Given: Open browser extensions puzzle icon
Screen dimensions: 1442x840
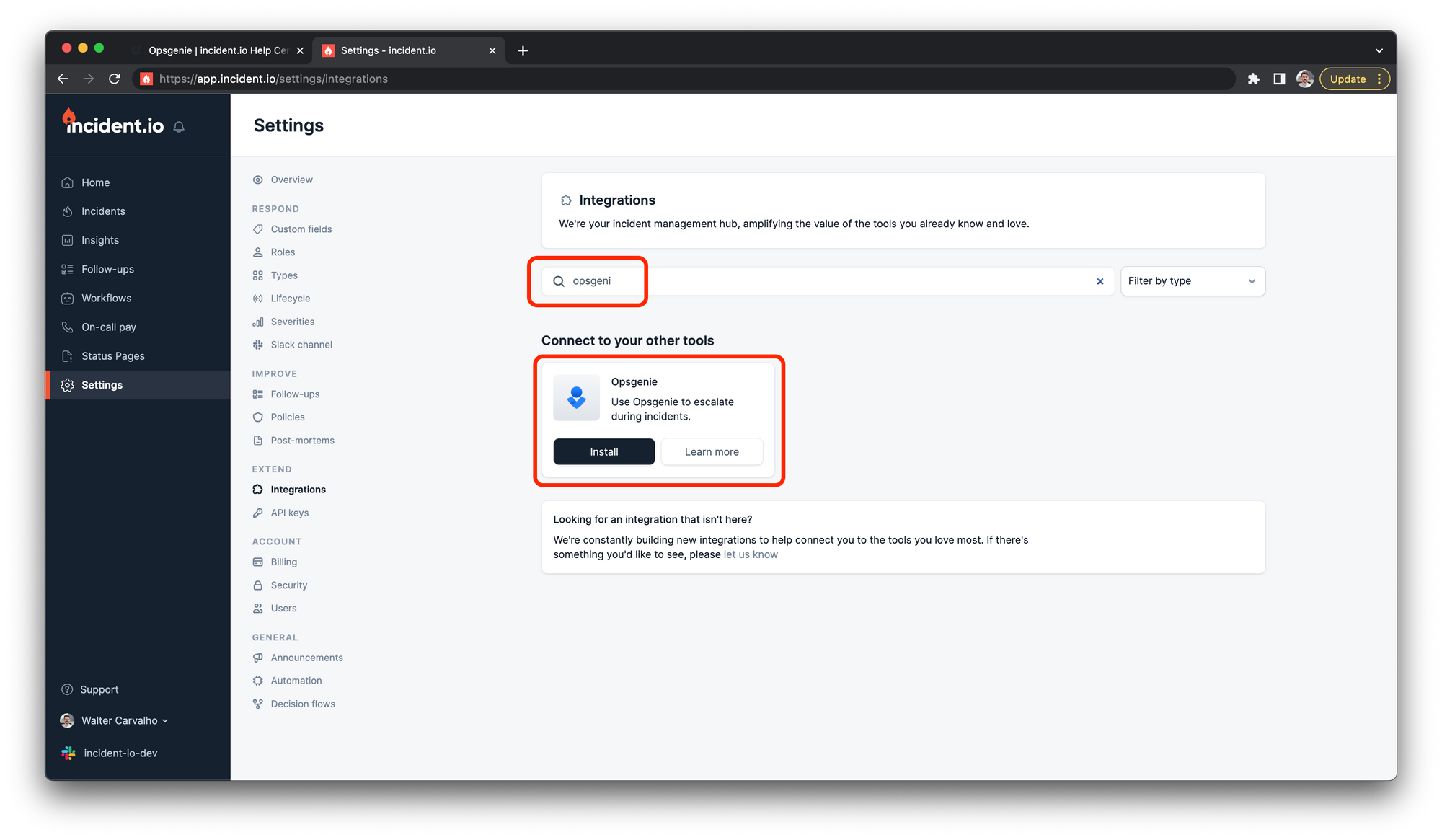Looking at the screenshot, I should 1253,79.
